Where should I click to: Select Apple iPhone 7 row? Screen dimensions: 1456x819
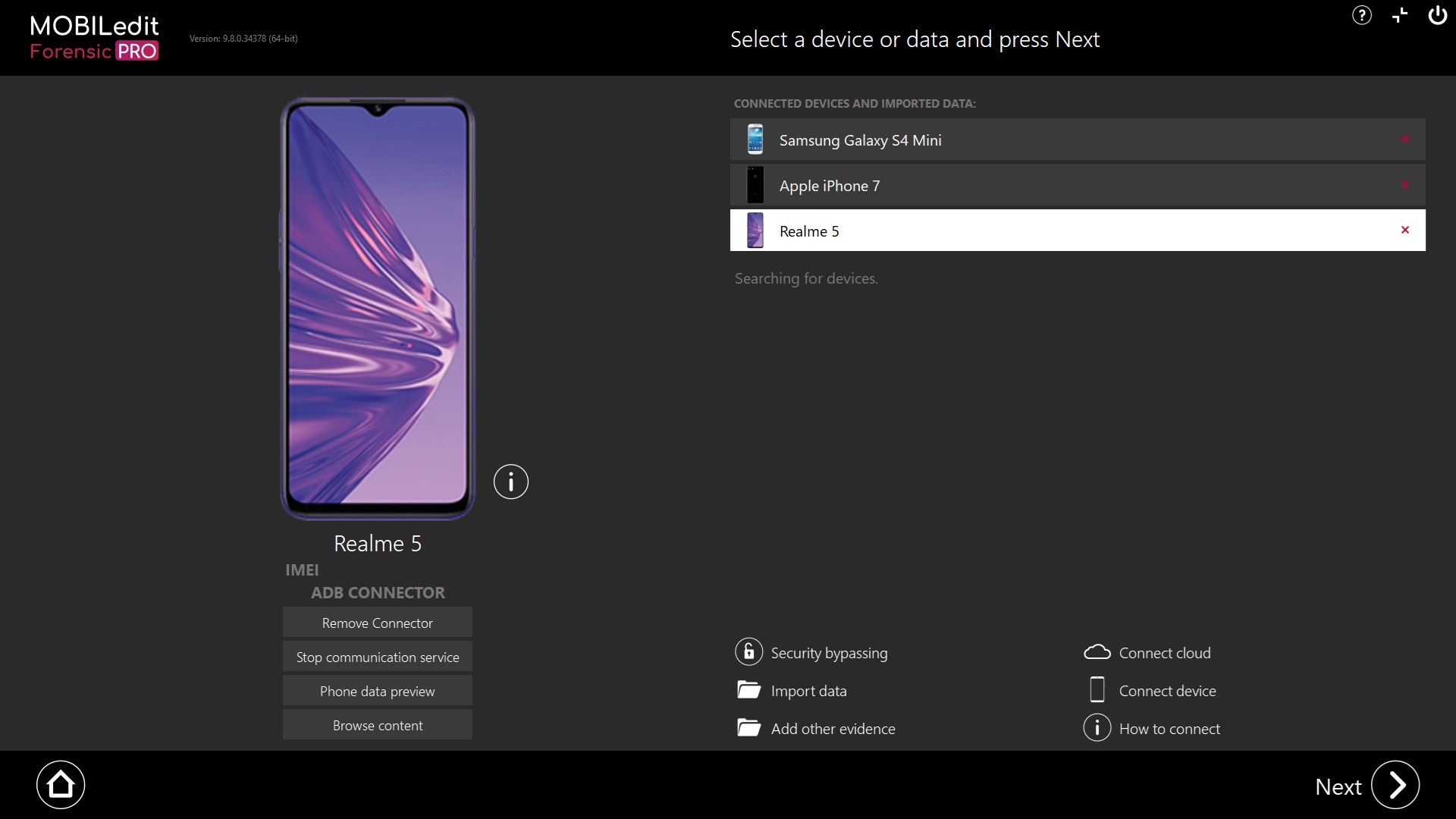click(1078, 185)
